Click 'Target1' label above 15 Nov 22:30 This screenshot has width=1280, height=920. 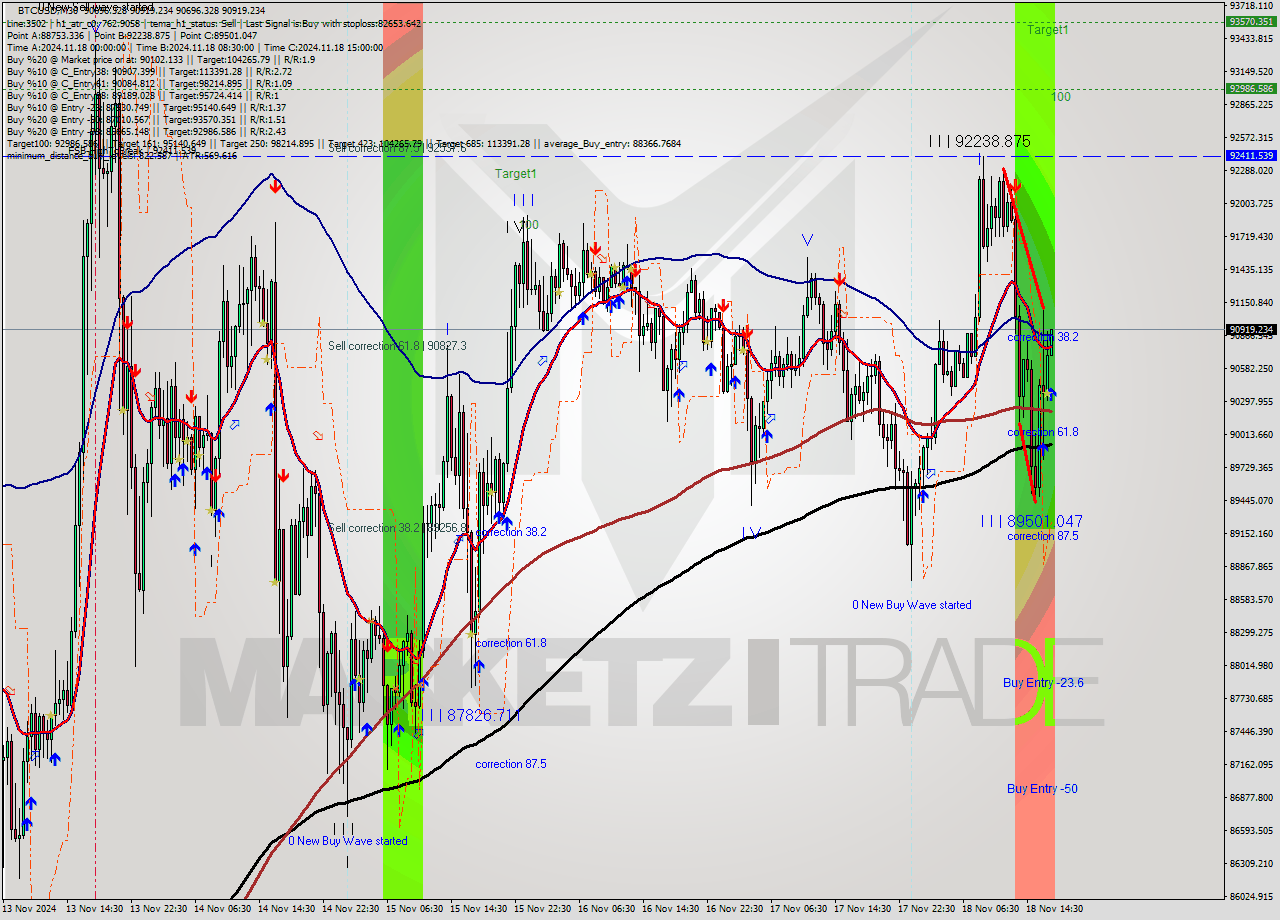516,174
